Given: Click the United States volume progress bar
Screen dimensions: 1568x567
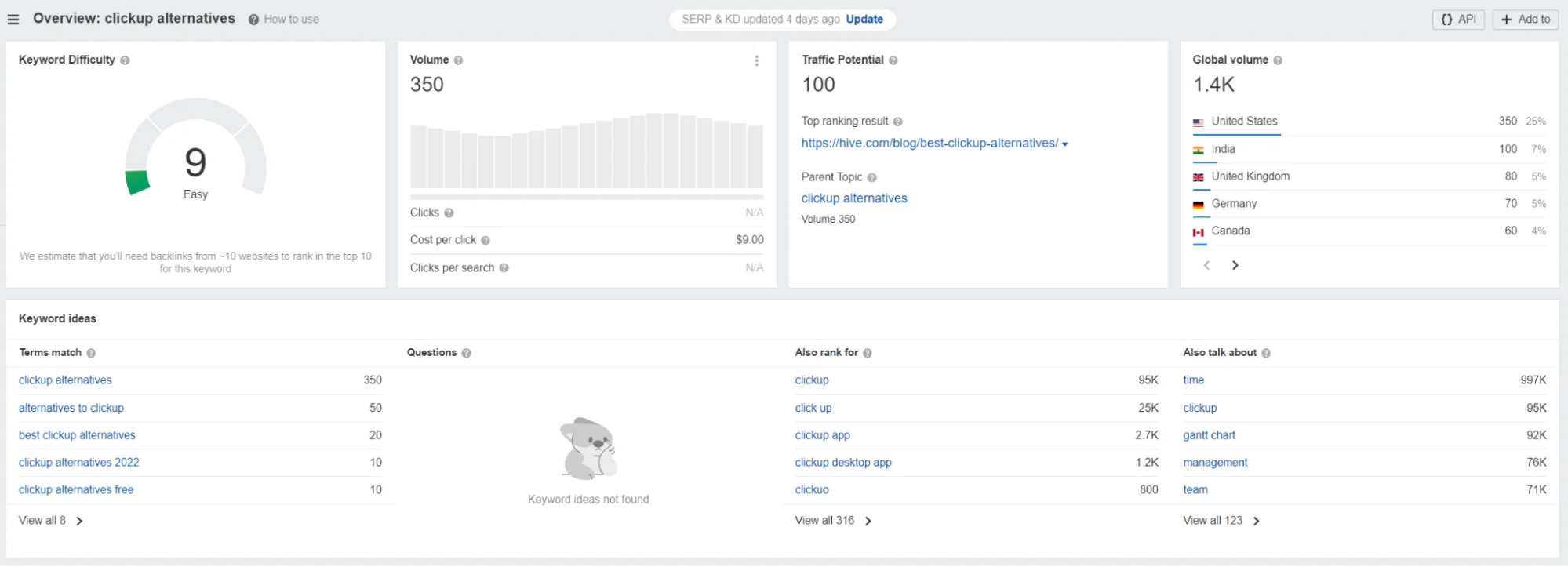Looking at the screenshot, I should 1237,136.
